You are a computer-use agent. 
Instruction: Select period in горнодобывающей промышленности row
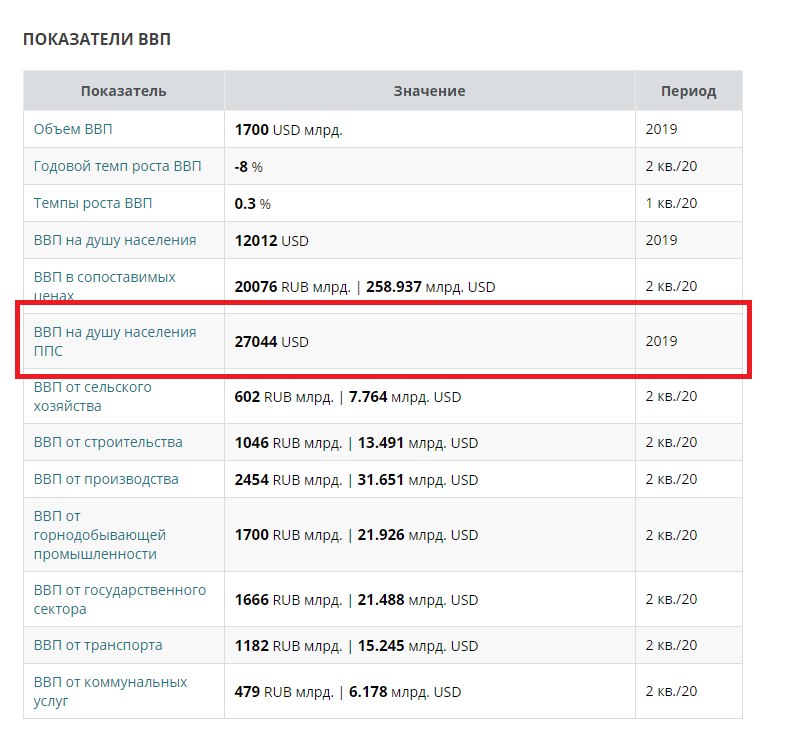click(671, 535)
